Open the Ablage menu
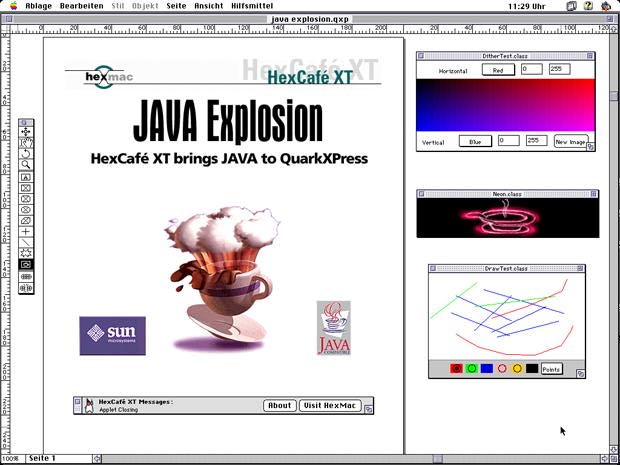Screen dimensions: 620x465 pos(36,6)
